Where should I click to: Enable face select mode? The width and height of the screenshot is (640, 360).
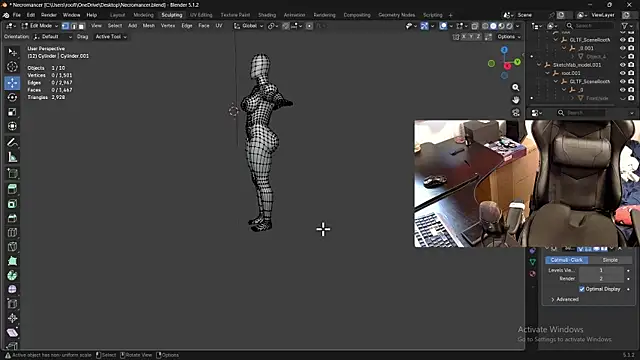click(x=81, y=26)
